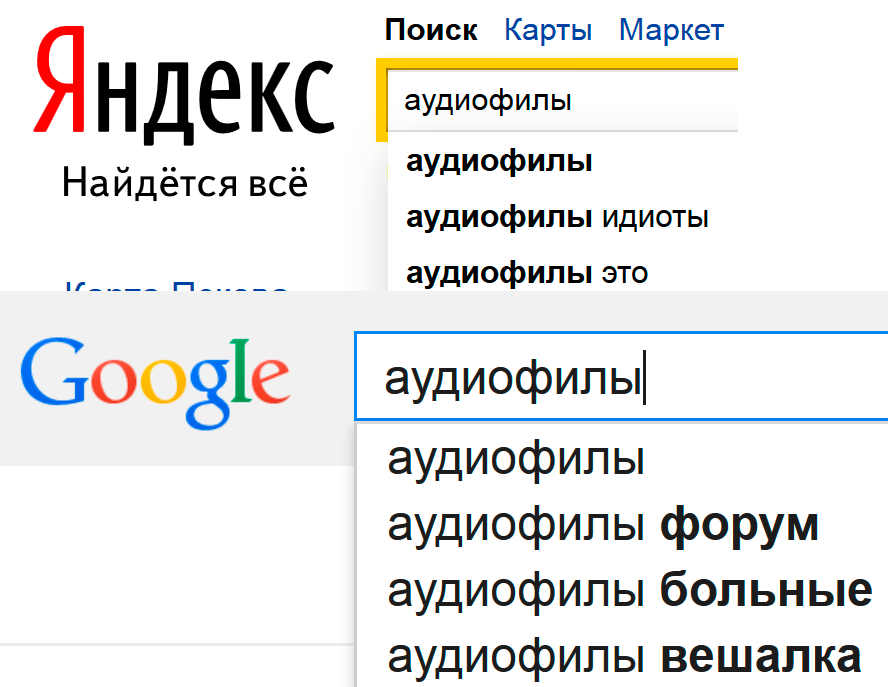
Task: Click the "Найдётся всё" slogan text
Action: click(185, 184)
